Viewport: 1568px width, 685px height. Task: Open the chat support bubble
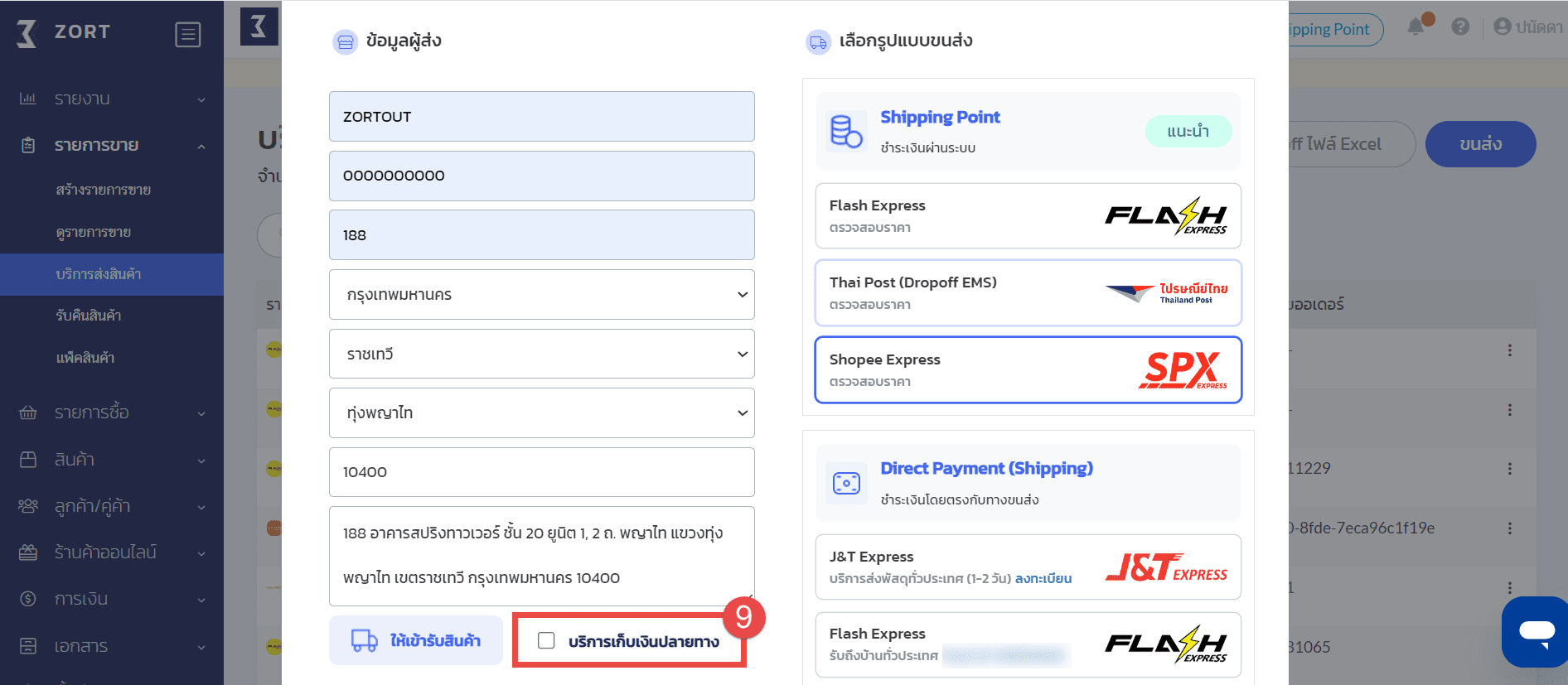click(x=1536, y=632)
